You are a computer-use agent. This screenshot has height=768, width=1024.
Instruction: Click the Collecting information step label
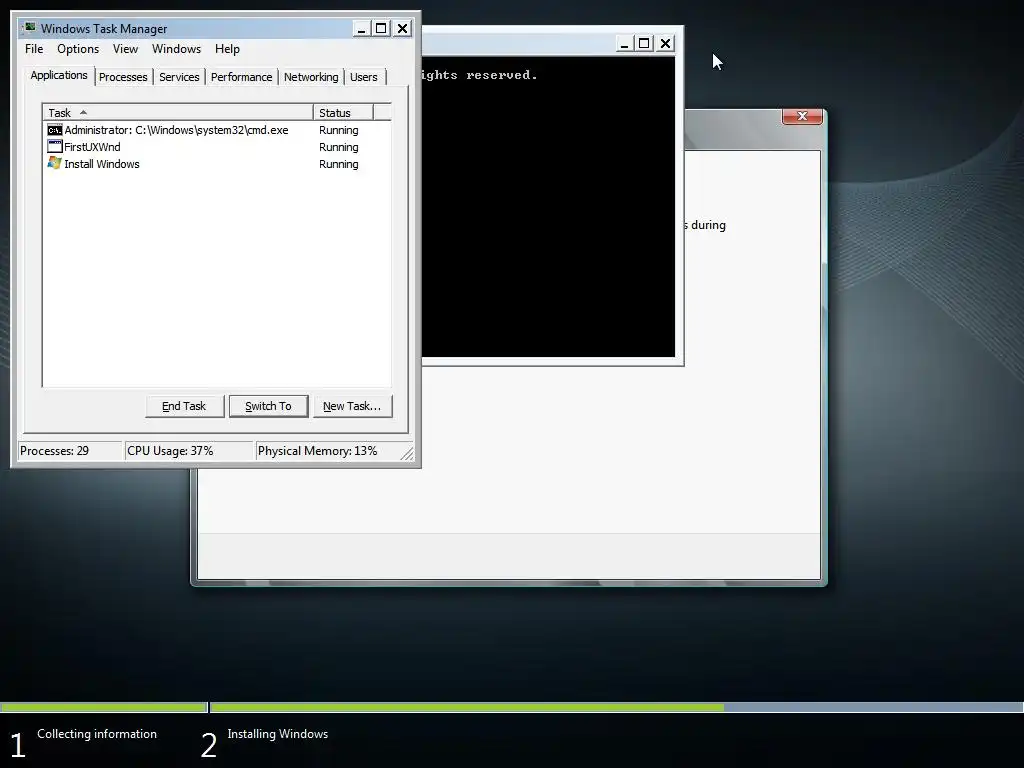pyautogui.click(x=97, y=734)
